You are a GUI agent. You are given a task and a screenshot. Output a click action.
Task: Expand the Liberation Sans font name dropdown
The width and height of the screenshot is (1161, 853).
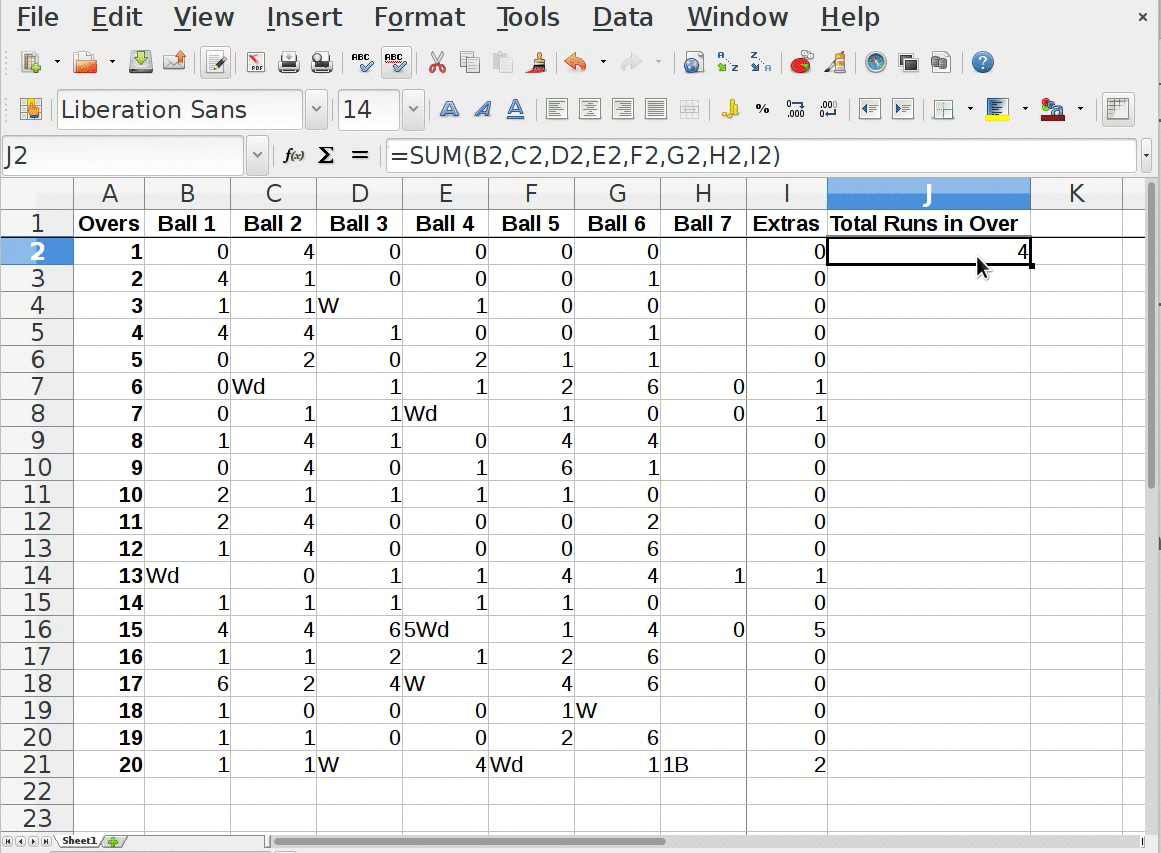coord(317,110)
